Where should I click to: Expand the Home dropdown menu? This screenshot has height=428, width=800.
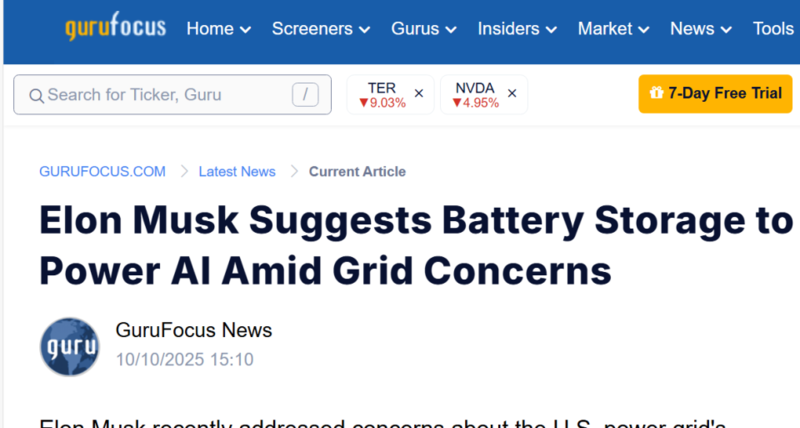coord(220,28)
